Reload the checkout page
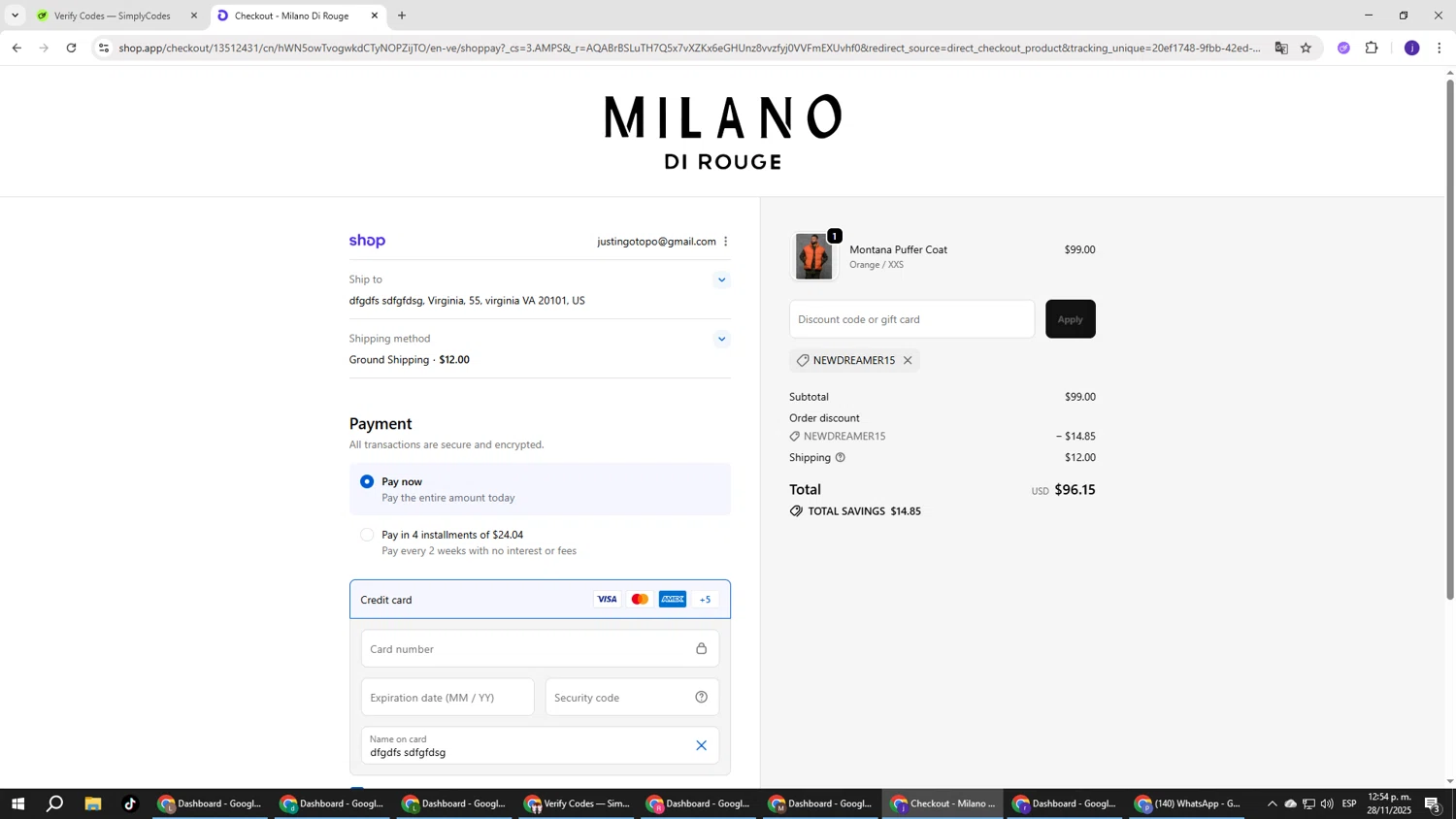 coord(71,48)
